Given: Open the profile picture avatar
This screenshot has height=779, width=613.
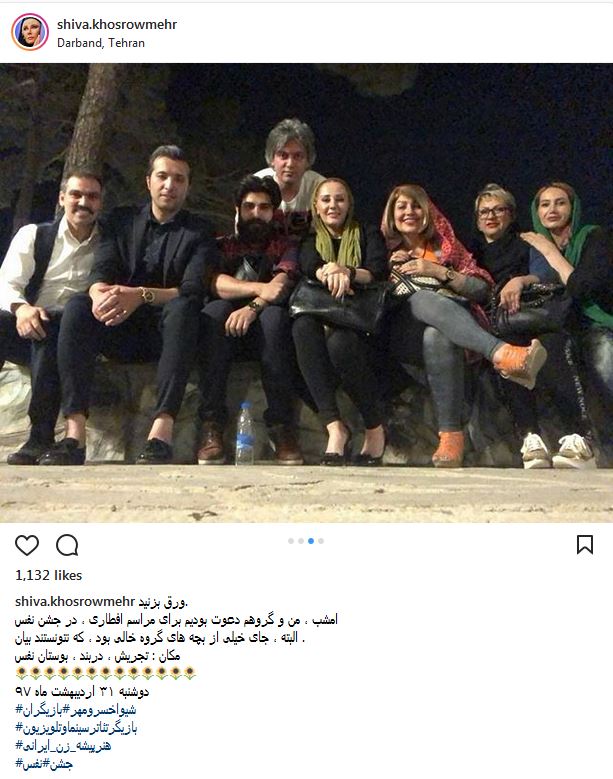Looking at the screenshot, I should coord(30,32).
